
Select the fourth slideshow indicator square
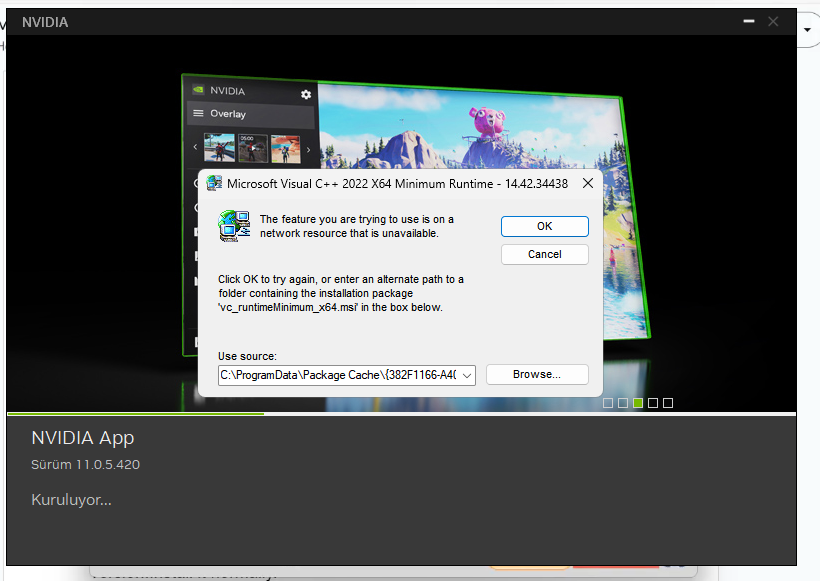click(653, 403)
